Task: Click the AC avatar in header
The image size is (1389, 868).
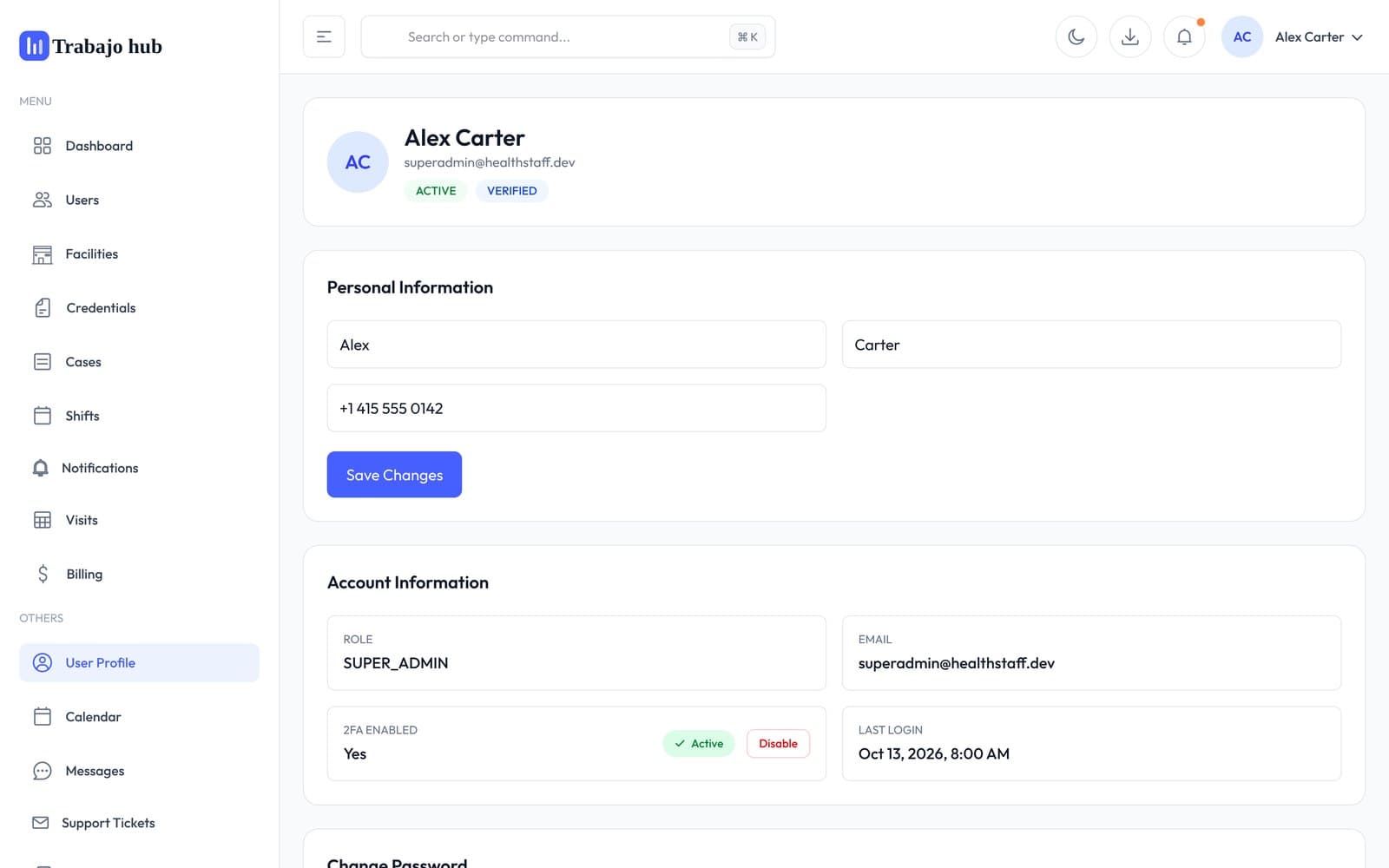Action: click(x=1242, y=36)
